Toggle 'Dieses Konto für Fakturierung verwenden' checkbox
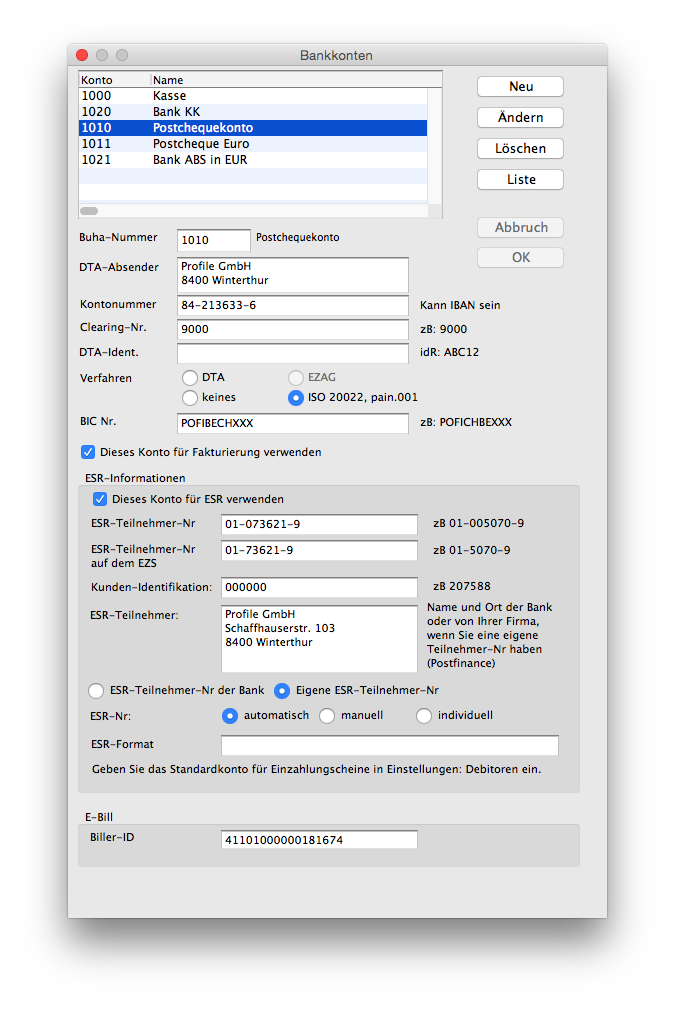The image size is (675, 1010). click(x=88, y=452)
